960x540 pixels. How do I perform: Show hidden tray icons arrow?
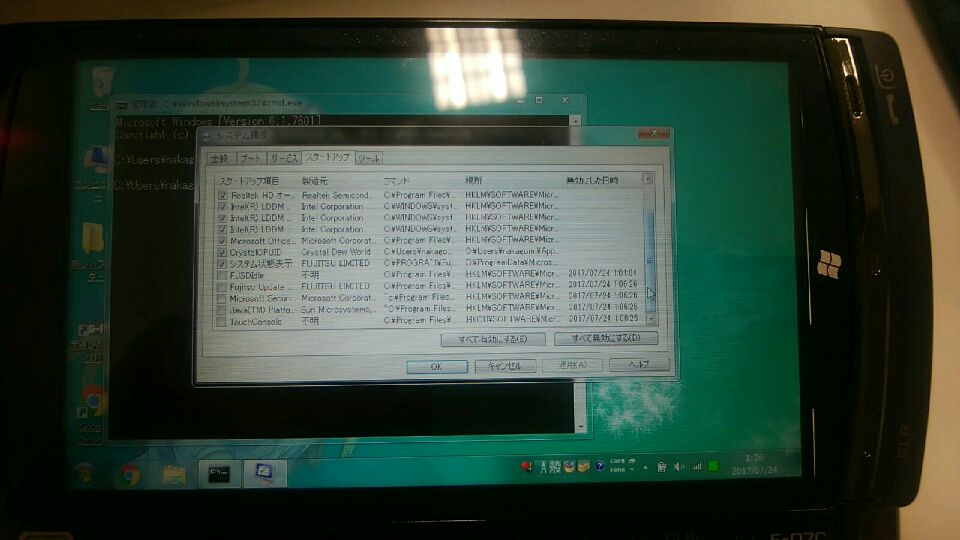(645, 468)
